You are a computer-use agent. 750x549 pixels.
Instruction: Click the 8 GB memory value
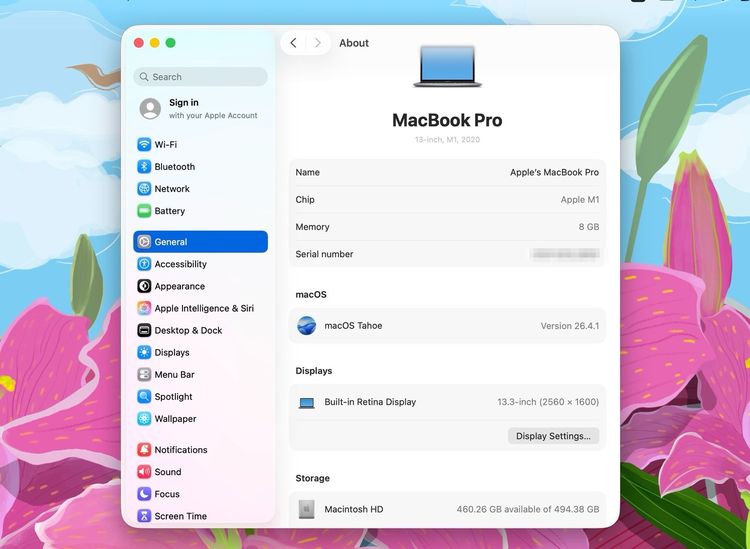[589, 227]
